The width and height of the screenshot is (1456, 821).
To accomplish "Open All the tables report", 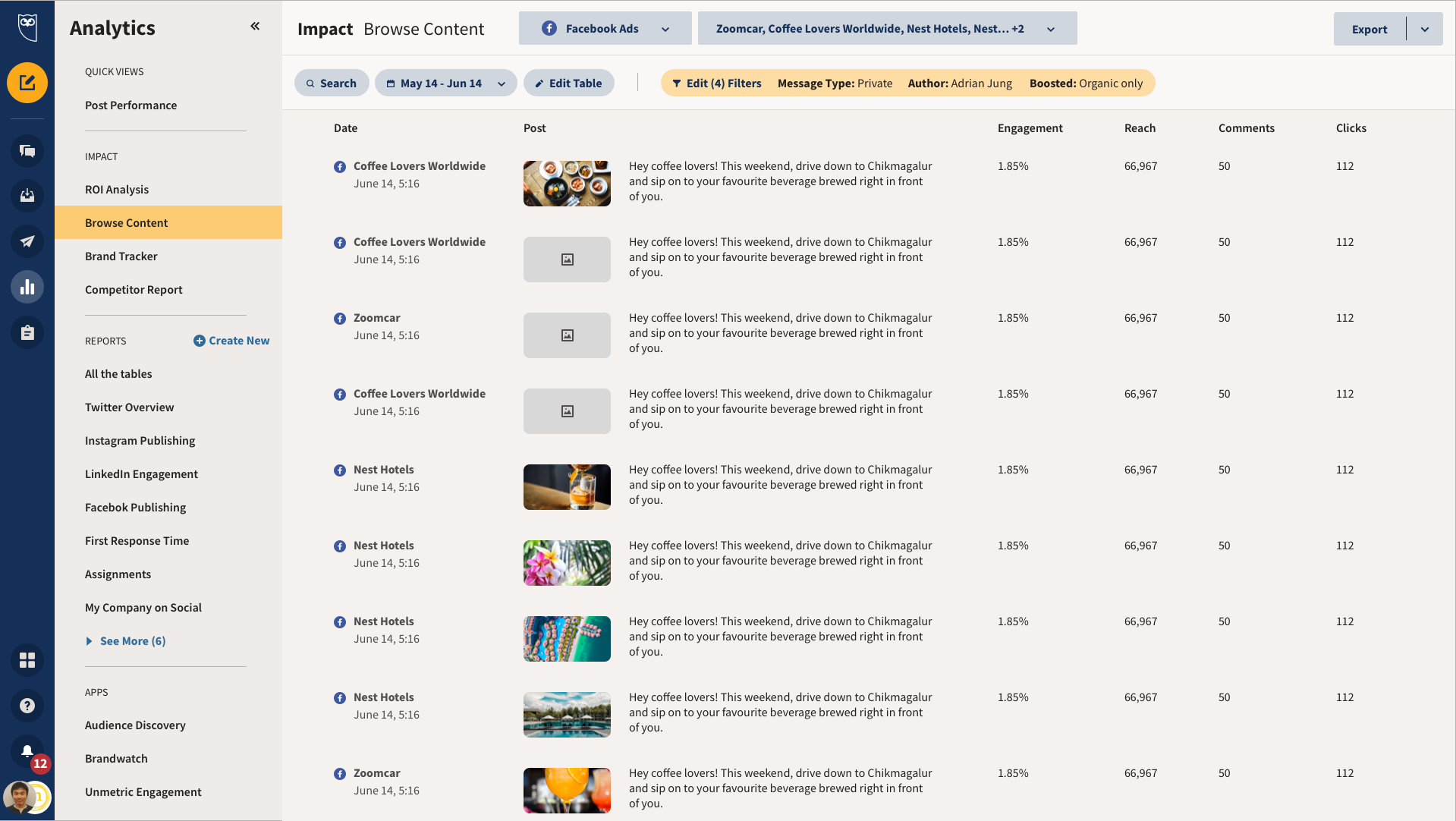I will point(118,374).
